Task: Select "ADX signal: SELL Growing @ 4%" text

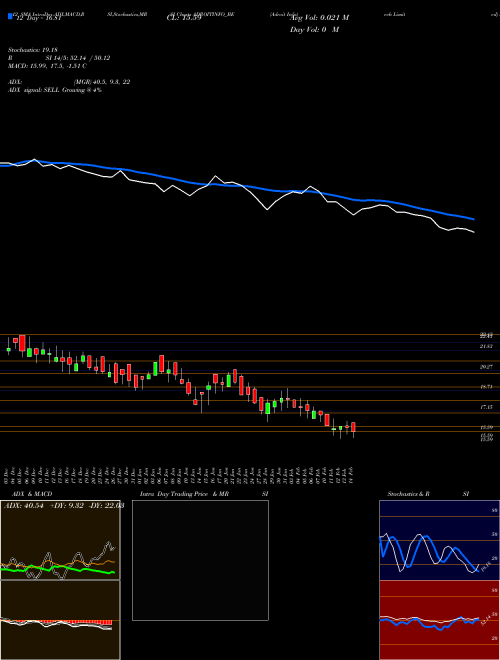Action: [x=55, y=90]
